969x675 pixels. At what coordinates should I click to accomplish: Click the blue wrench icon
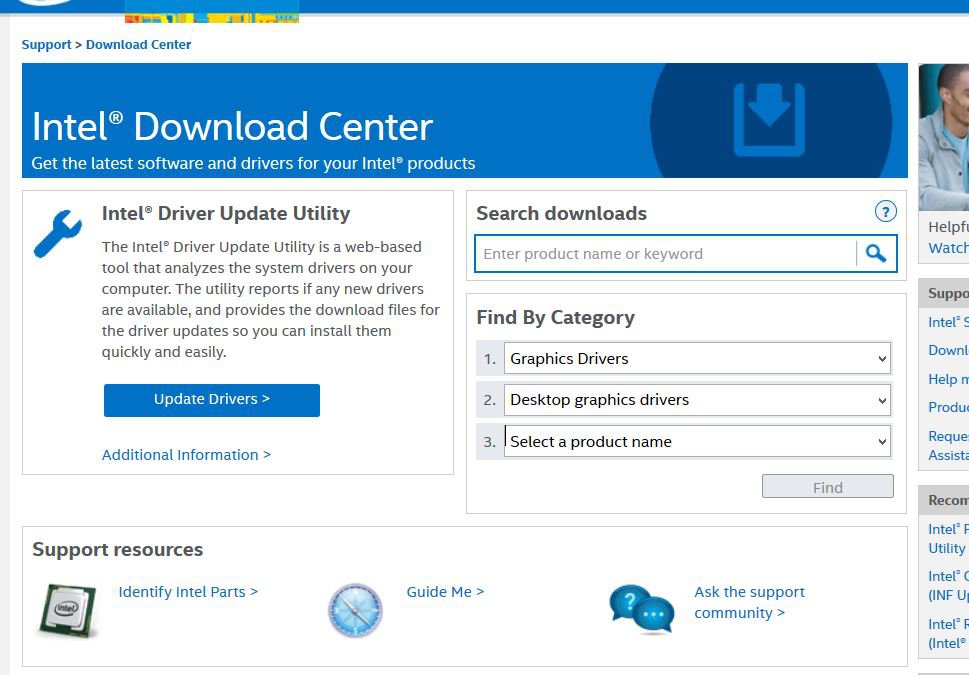pos(58,234)
